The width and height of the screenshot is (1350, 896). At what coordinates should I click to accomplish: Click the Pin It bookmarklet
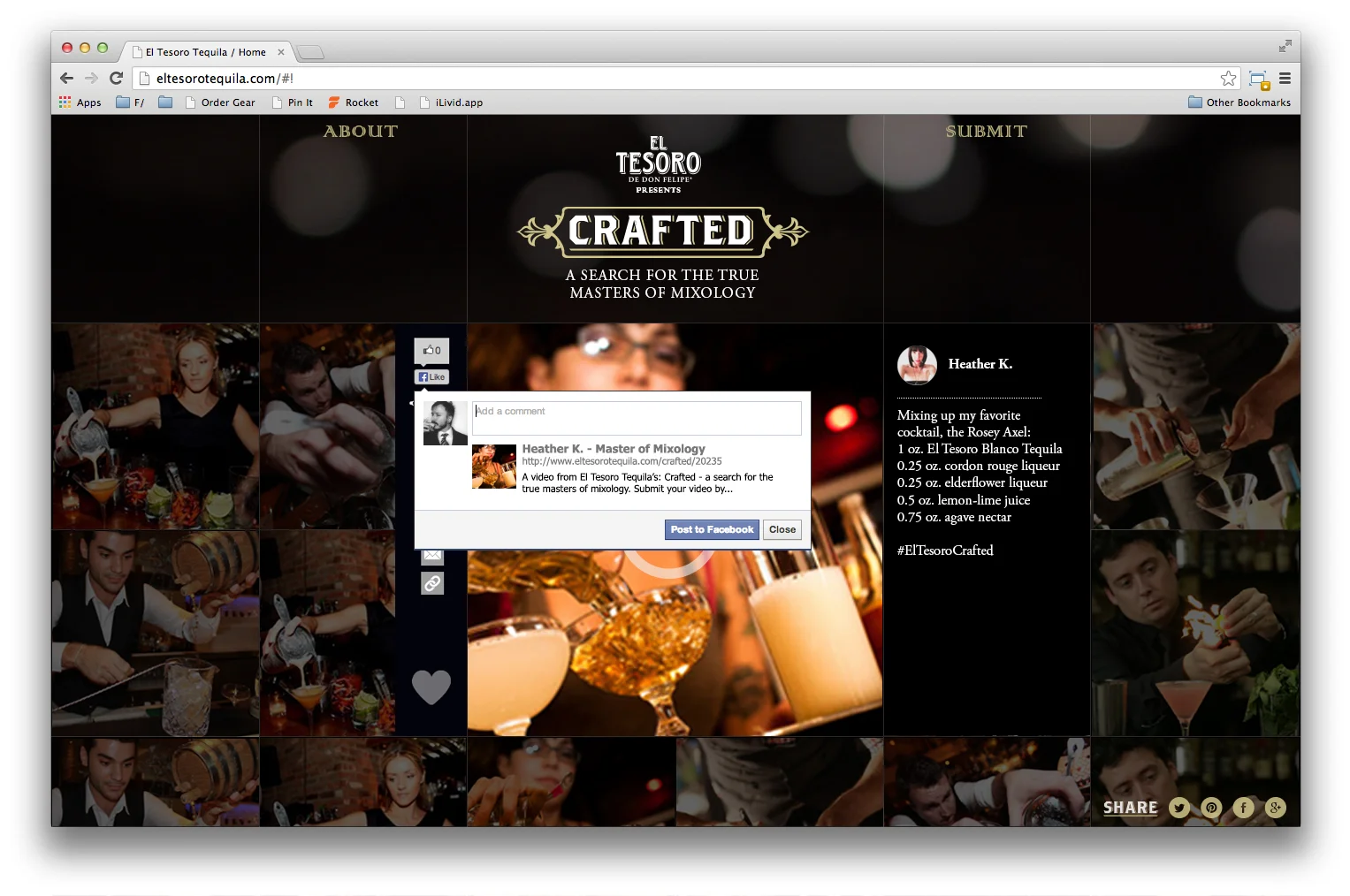tap(293, 103)
